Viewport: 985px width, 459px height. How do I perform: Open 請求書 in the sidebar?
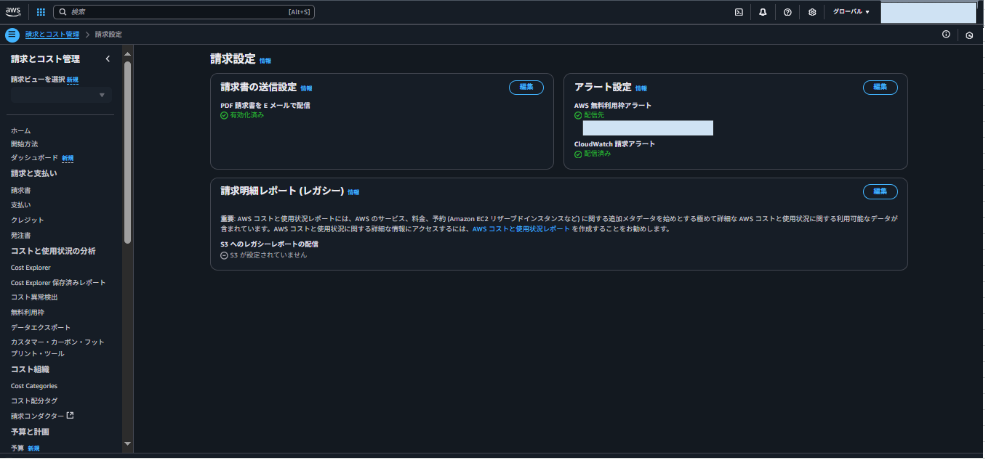click(x=21, y=190)
